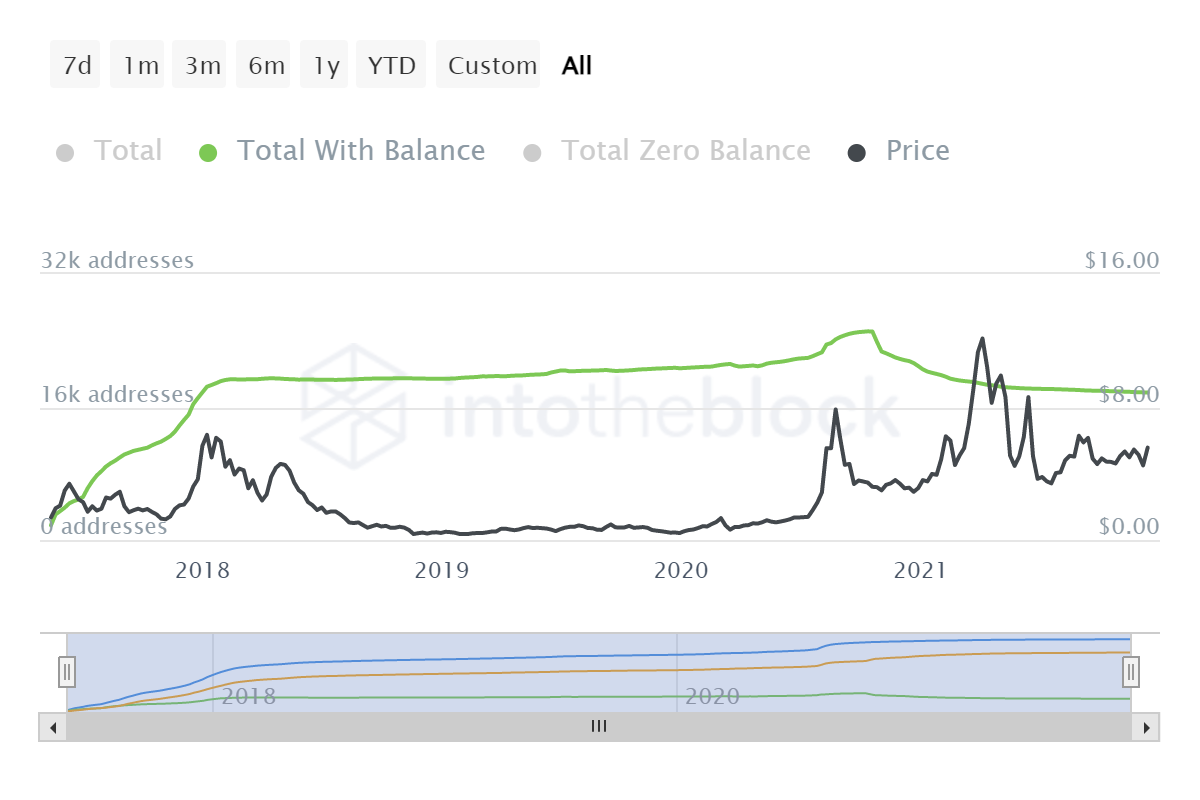Image resolution: width=1200 pixels, height=800 pixels.
Task: Select the 1m time range button
Action: click(140, 66)
